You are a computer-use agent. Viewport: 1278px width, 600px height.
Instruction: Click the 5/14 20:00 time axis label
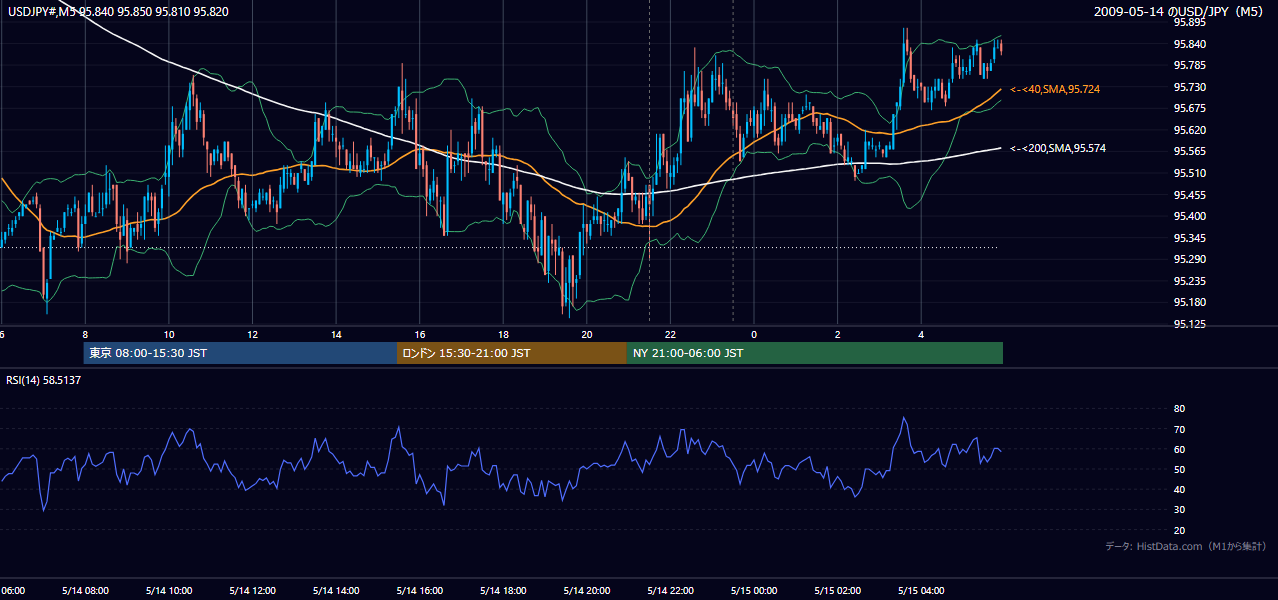(x=587, y=590)
